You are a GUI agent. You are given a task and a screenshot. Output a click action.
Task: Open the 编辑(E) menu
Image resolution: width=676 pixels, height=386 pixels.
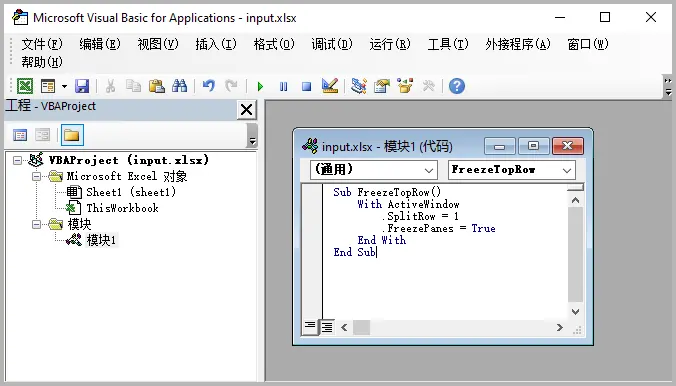click(x=100, y=44)
